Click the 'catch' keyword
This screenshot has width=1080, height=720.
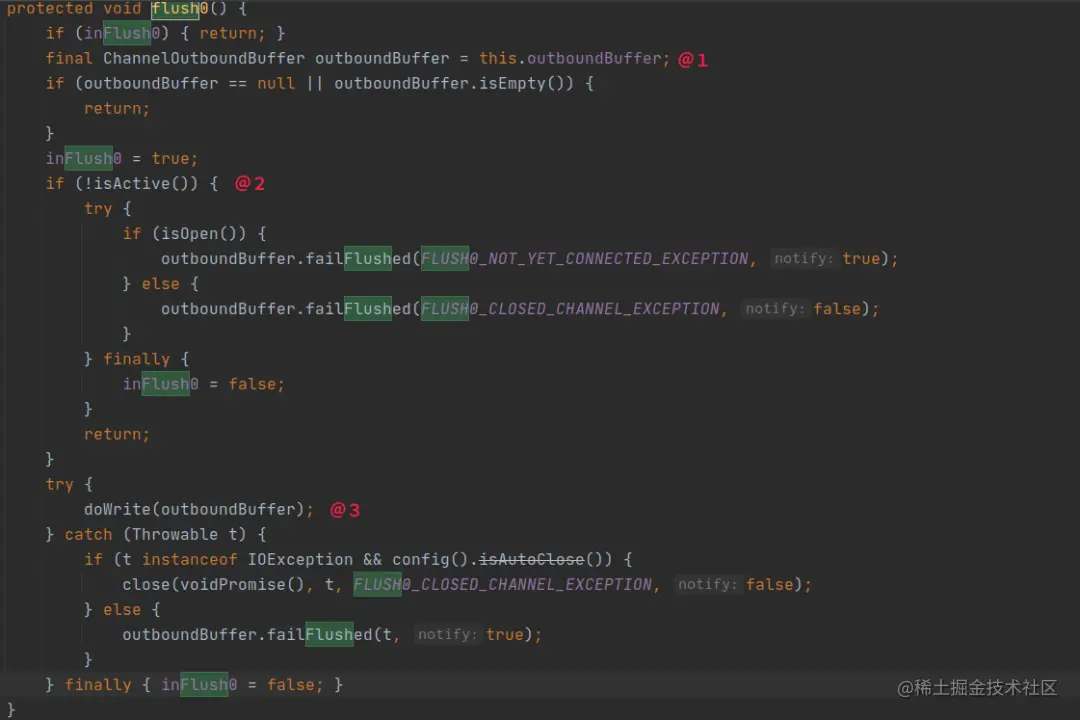pyautogui.click(x=88, y=535)
